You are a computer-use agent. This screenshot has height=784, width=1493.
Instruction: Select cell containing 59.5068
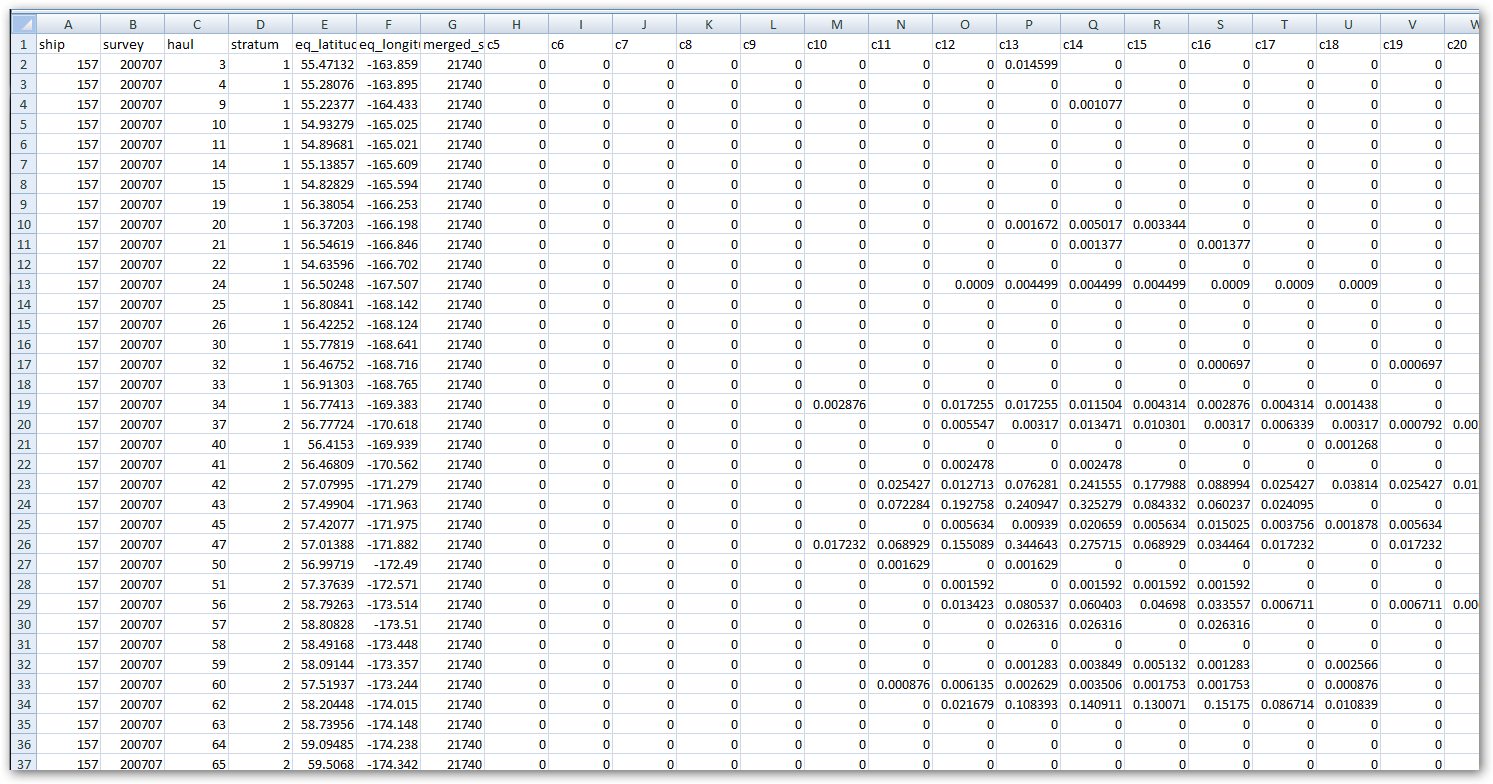point(324,764)
